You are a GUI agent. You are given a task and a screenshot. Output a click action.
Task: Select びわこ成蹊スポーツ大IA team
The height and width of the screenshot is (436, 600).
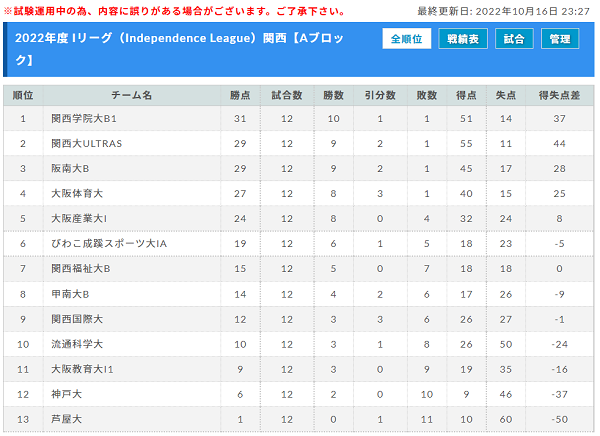(x=109, y=243)
